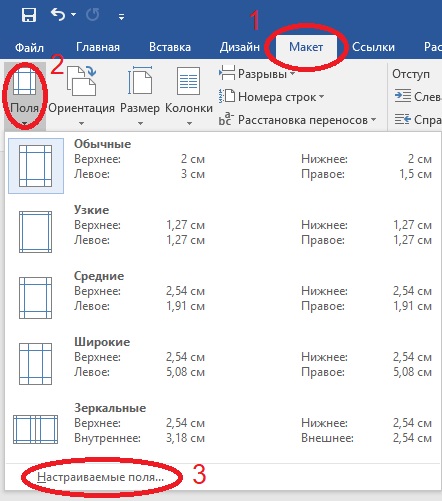
Task: Click the Поля margins button
Action: pos(25,96)
